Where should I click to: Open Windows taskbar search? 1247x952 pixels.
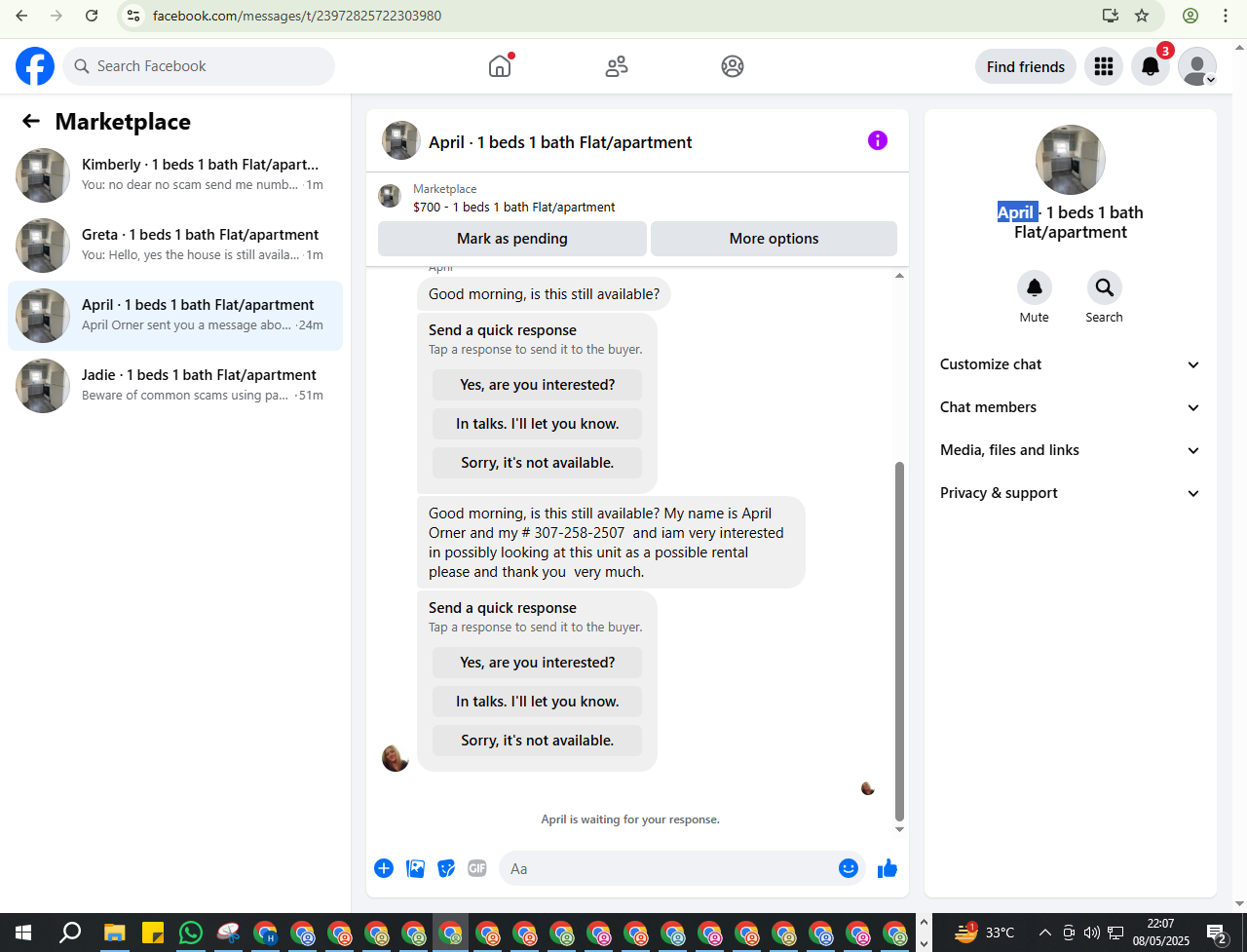point(70,933)
